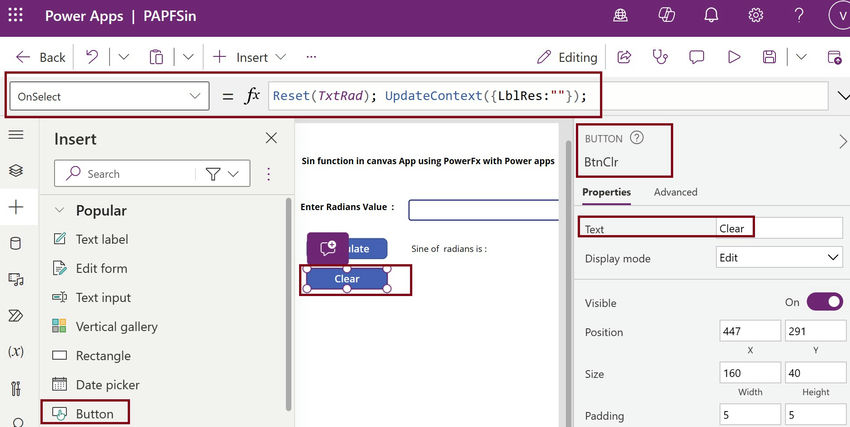Click the Position X field 447
850x427 pixels.
(x=750, y=331)
